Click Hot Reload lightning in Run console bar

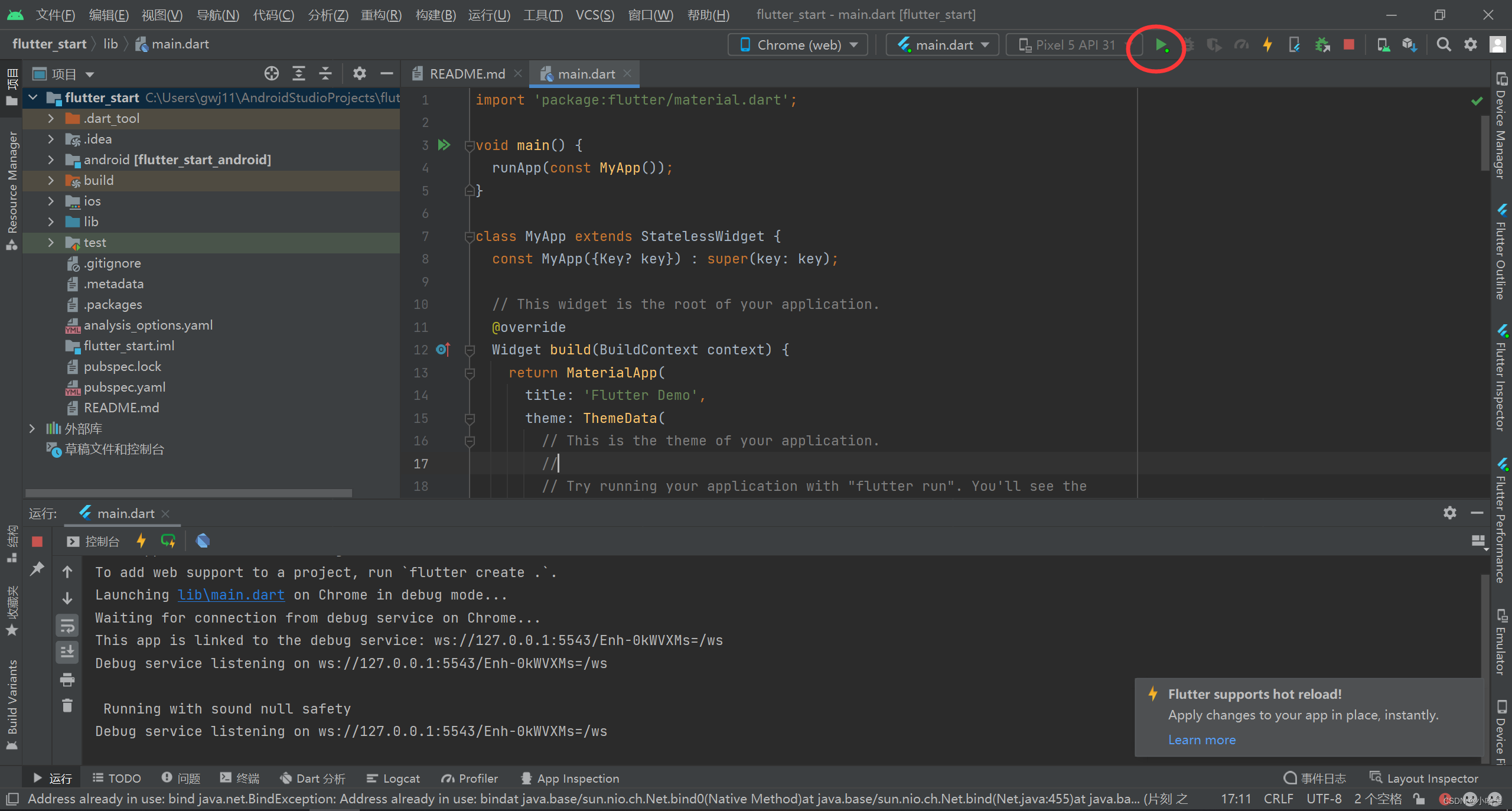(141, 541)
